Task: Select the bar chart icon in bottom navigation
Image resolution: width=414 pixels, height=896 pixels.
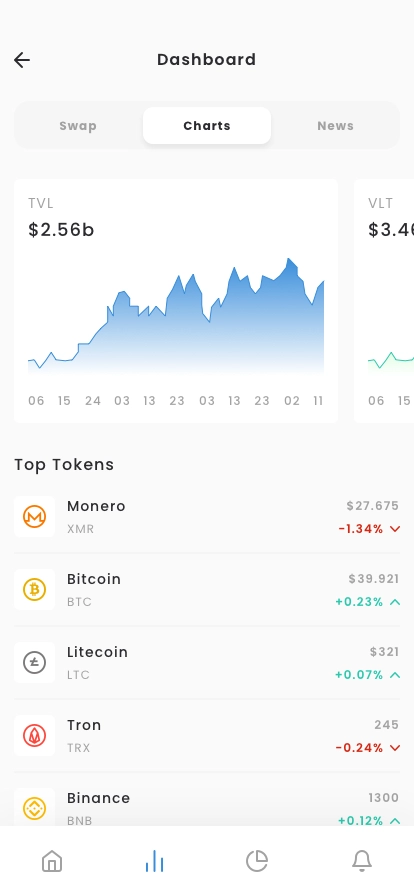Action: tap(154, 861)
